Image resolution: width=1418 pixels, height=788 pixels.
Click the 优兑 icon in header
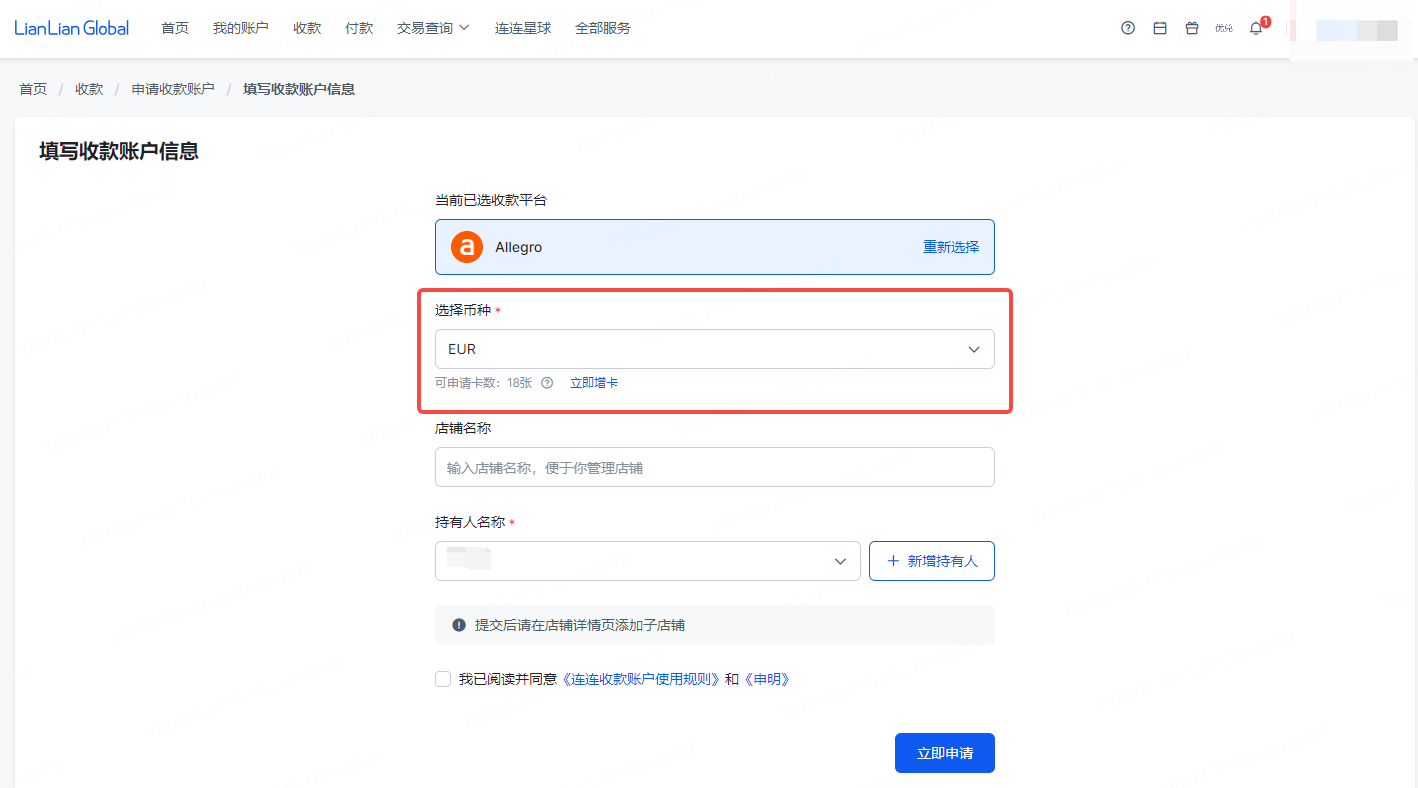click(1224, 28)
